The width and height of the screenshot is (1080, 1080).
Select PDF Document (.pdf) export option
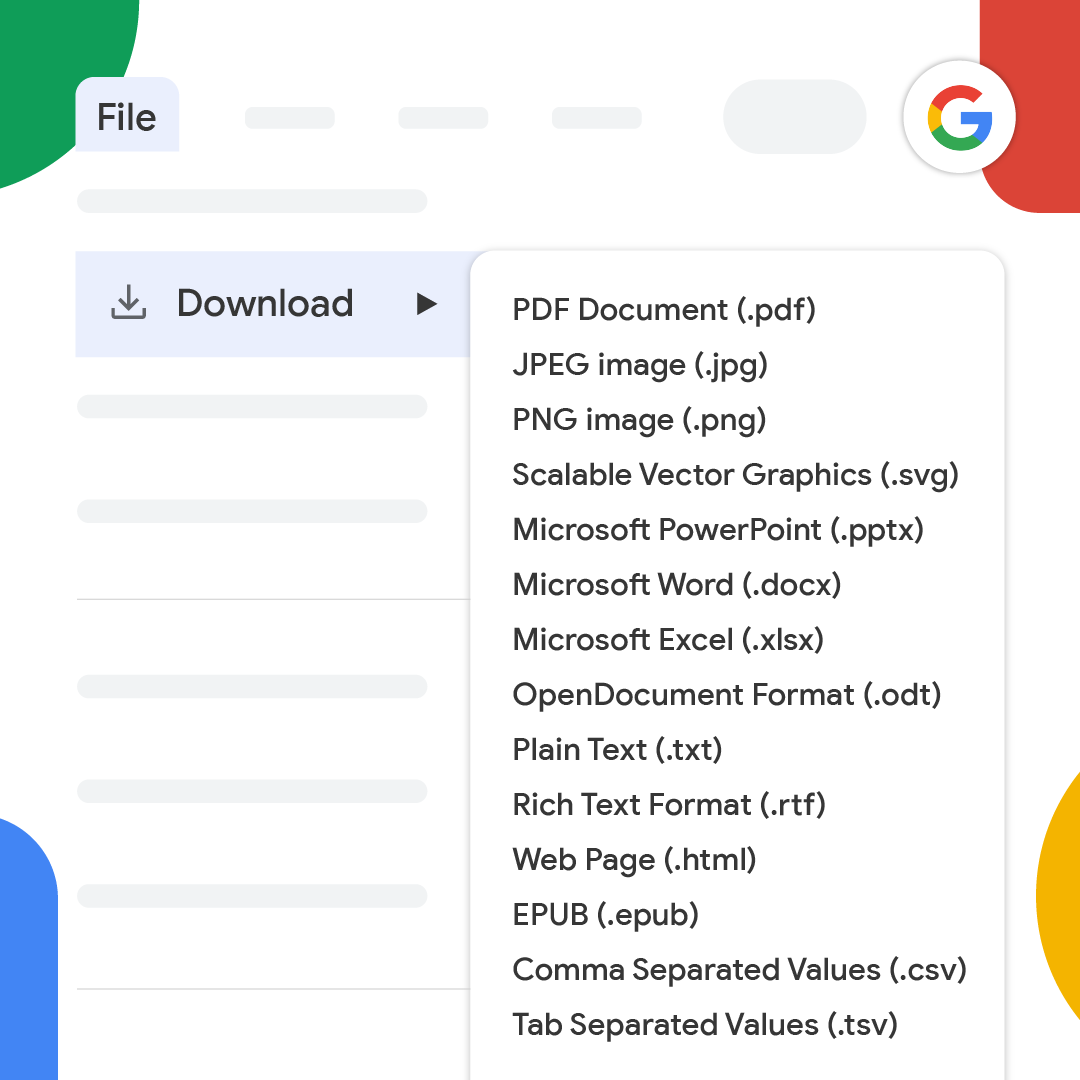tap(663, 310)
